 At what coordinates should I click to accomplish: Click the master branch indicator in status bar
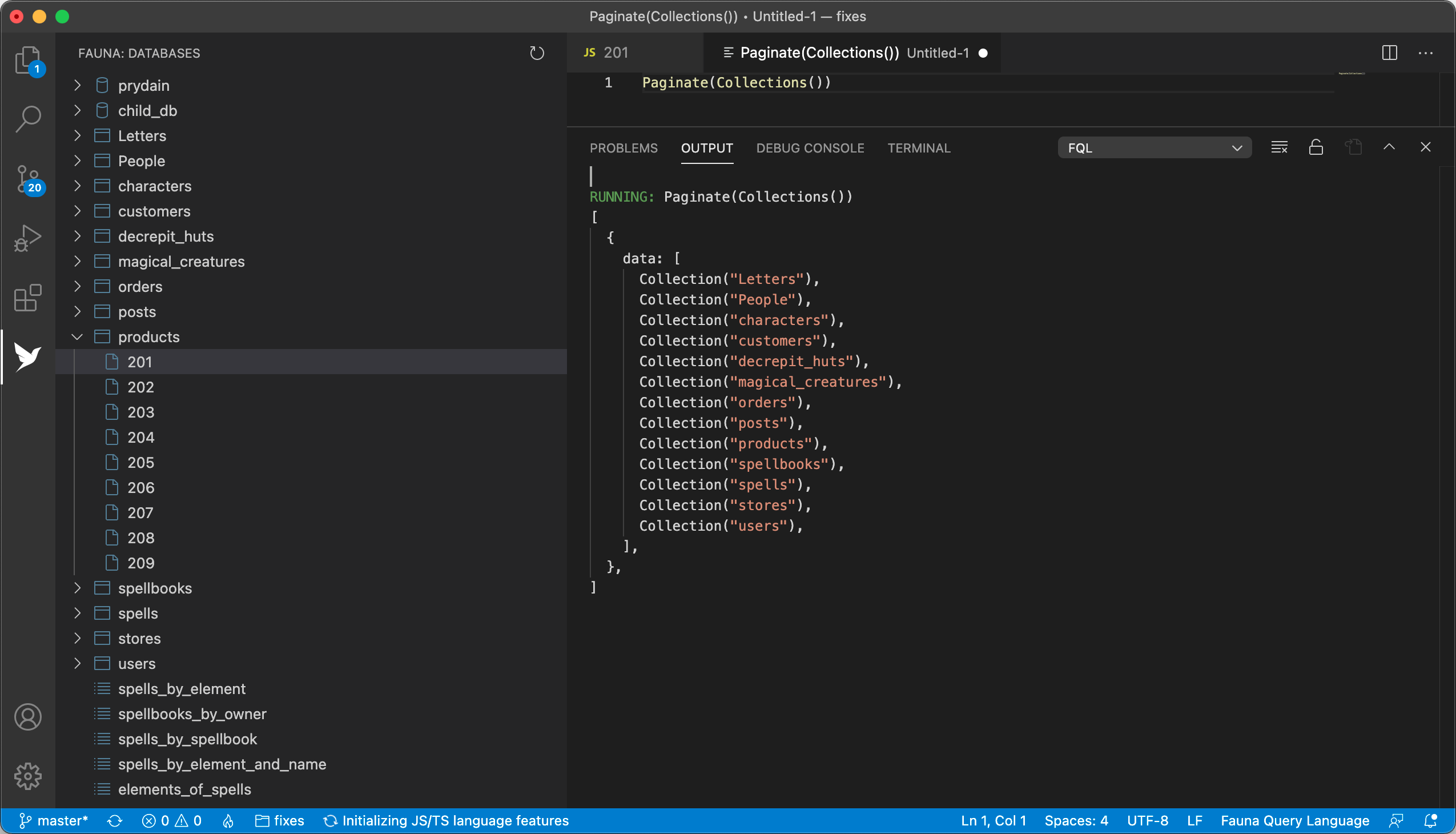[53, 821]
